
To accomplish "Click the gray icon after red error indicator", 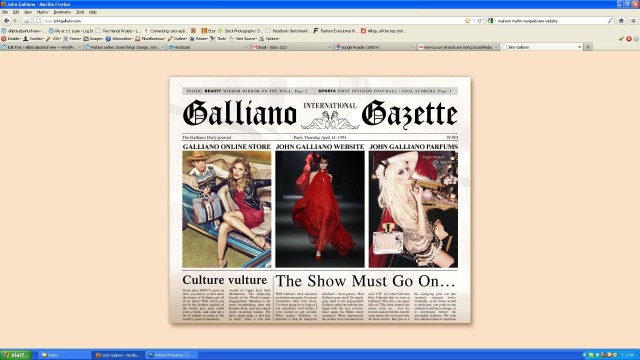I will [x=636, y=39].
